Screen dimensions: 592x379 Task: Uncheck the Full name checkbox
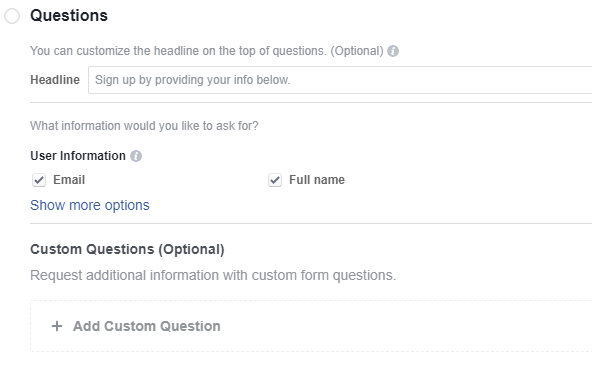(x=275, y=180)
